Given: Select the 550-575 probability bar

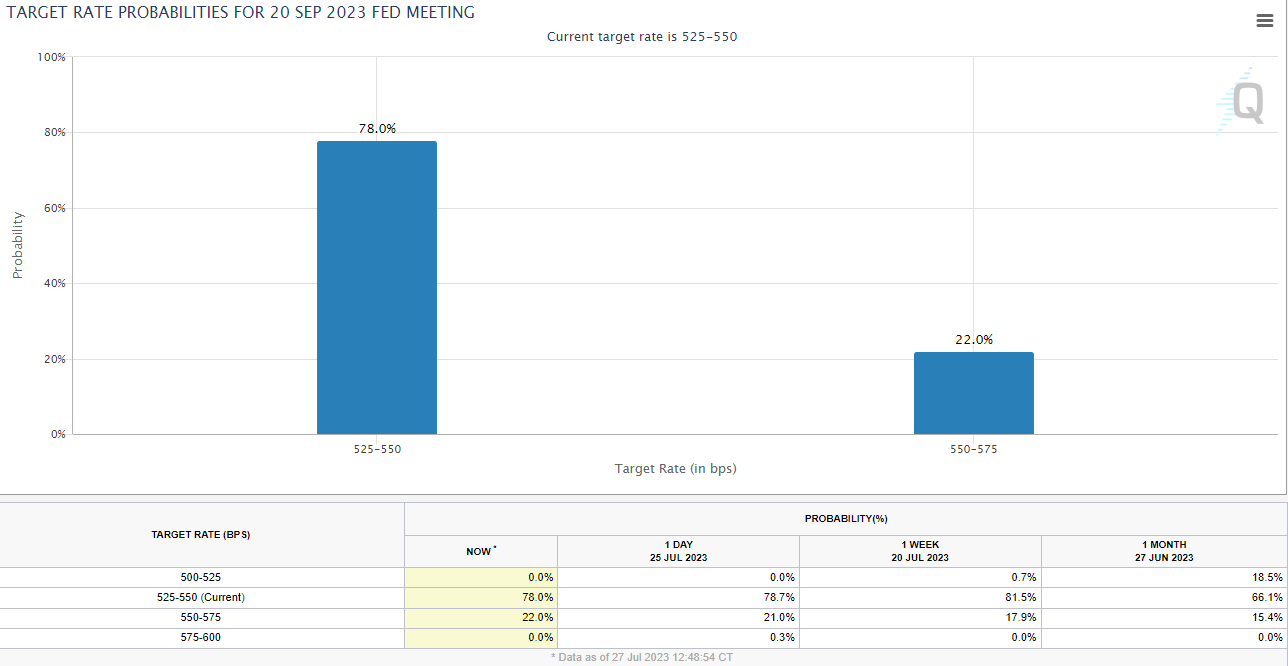Looking at the screenshot, I should (973, 393).
